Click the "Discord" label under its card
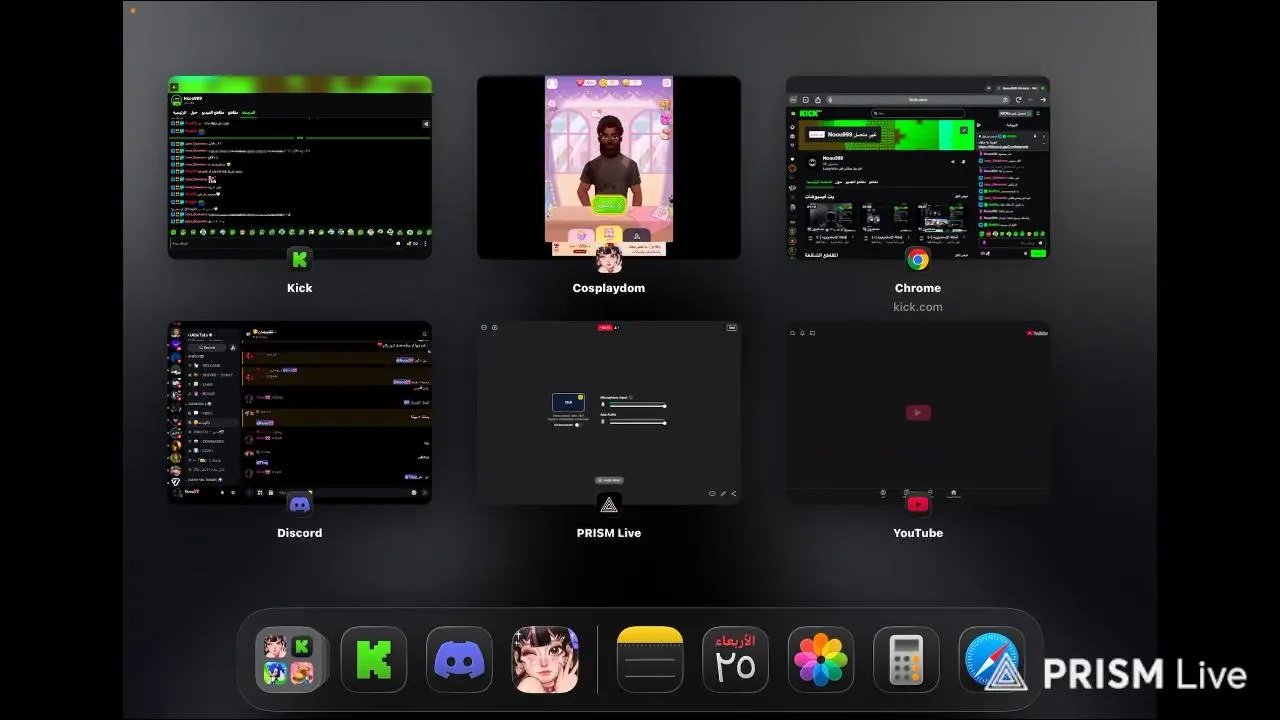1280x720 pixels. coord(300,533)
